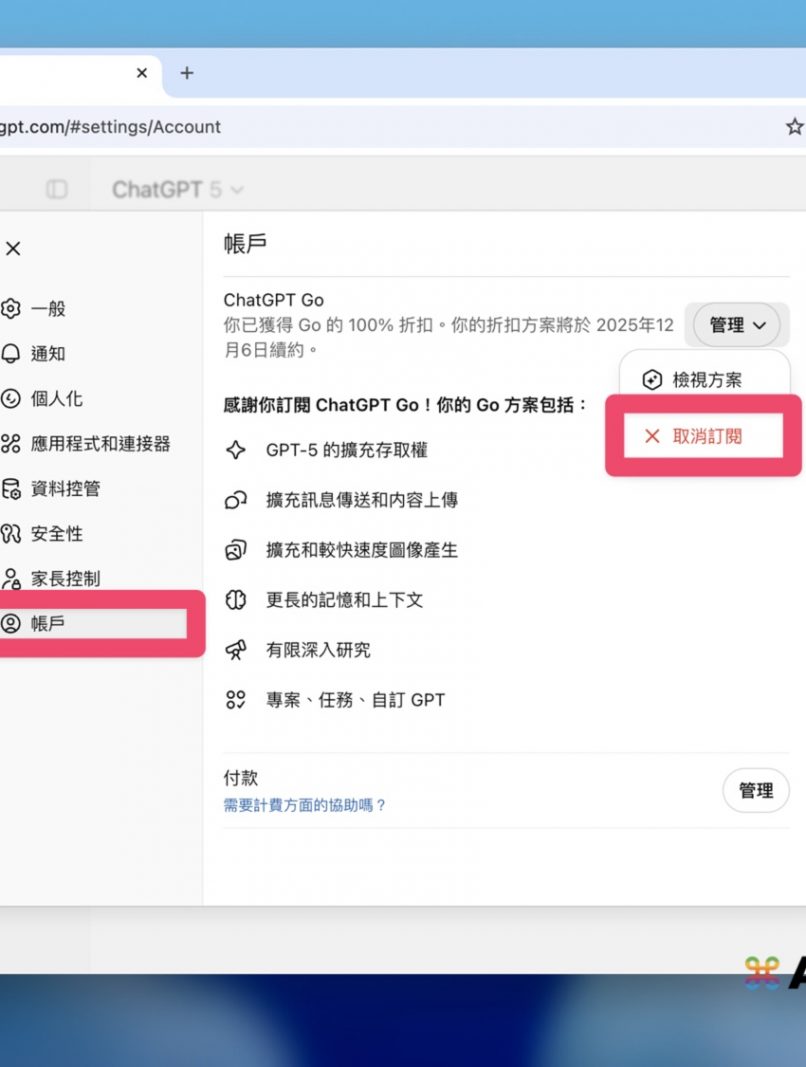This screenshot has height=1067, width=806.
Task: Close the settings dialog with X icon
Action: (x=13, y=249)
